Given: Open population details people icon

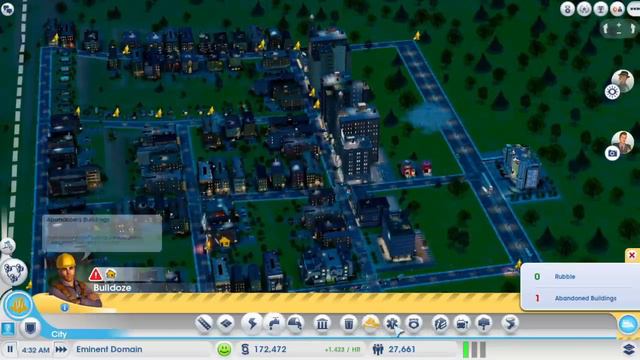Looking at the screenshot, I should click(x=378, y=349).
